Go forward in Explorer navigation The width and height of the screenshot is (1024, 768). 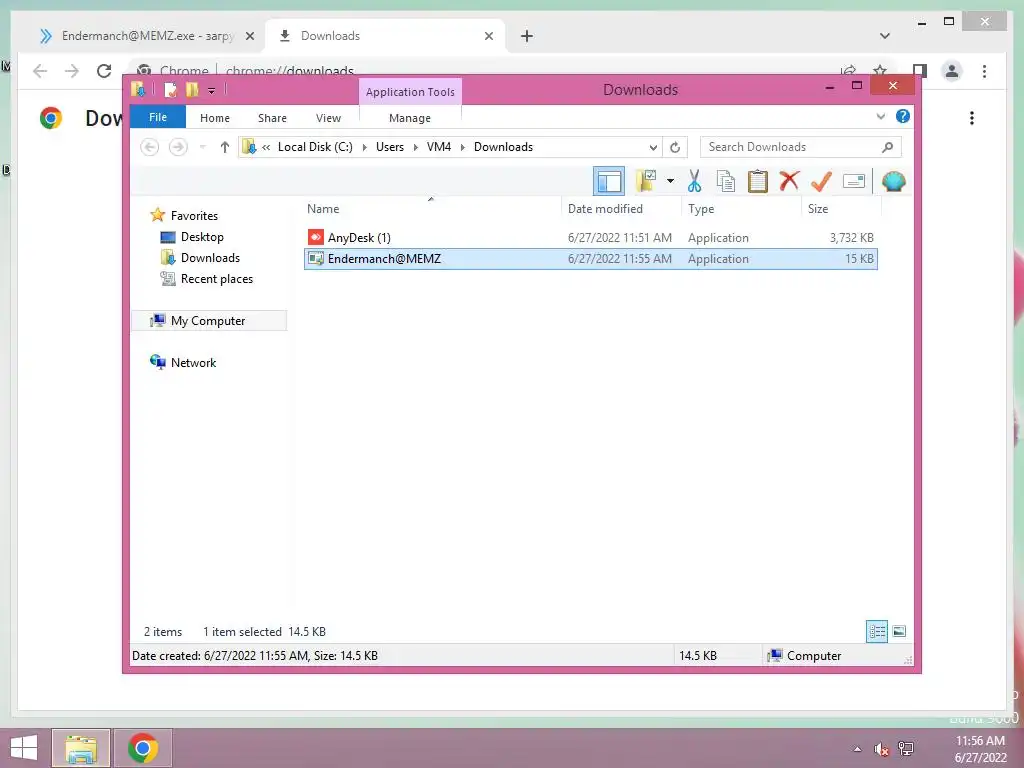(x=178, y=147)
